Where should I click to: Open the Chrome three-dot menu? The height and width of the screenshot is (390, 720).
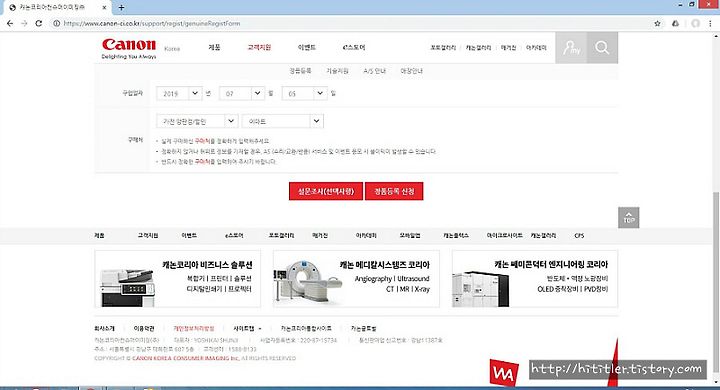pyautogui.click(x=711, y=23)
